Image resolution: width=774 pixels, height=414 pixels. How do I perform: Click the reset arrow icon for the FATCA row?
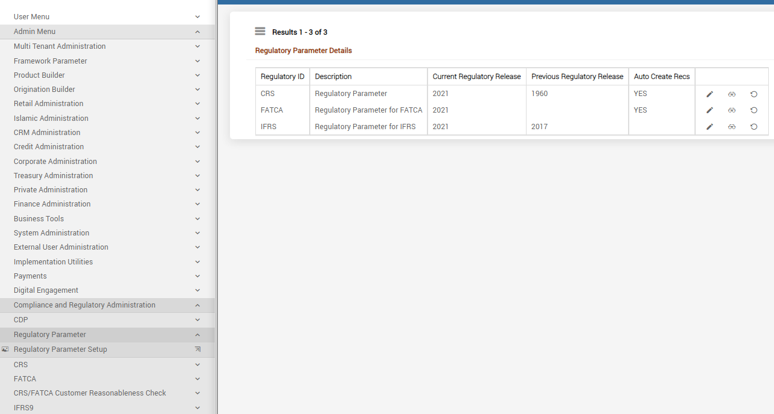click(754, 111)
